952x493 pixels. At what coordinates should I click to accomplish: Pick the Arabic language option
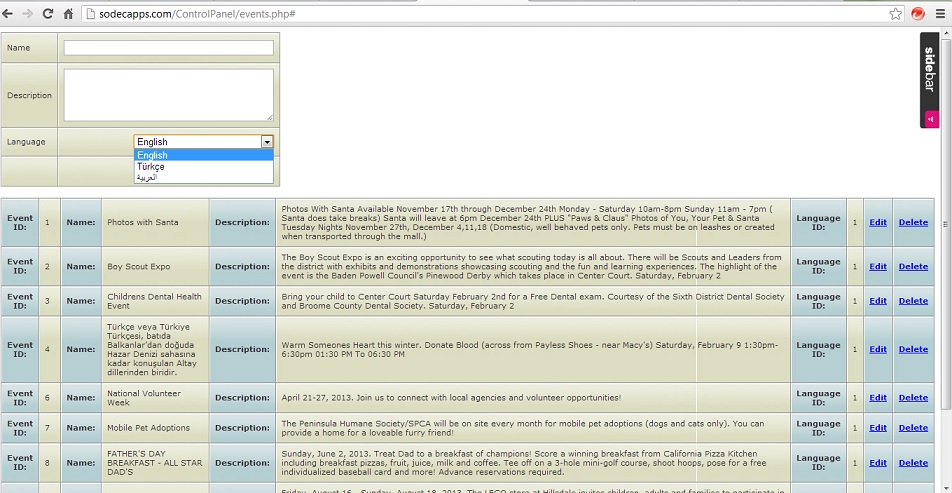pos(147,178)
